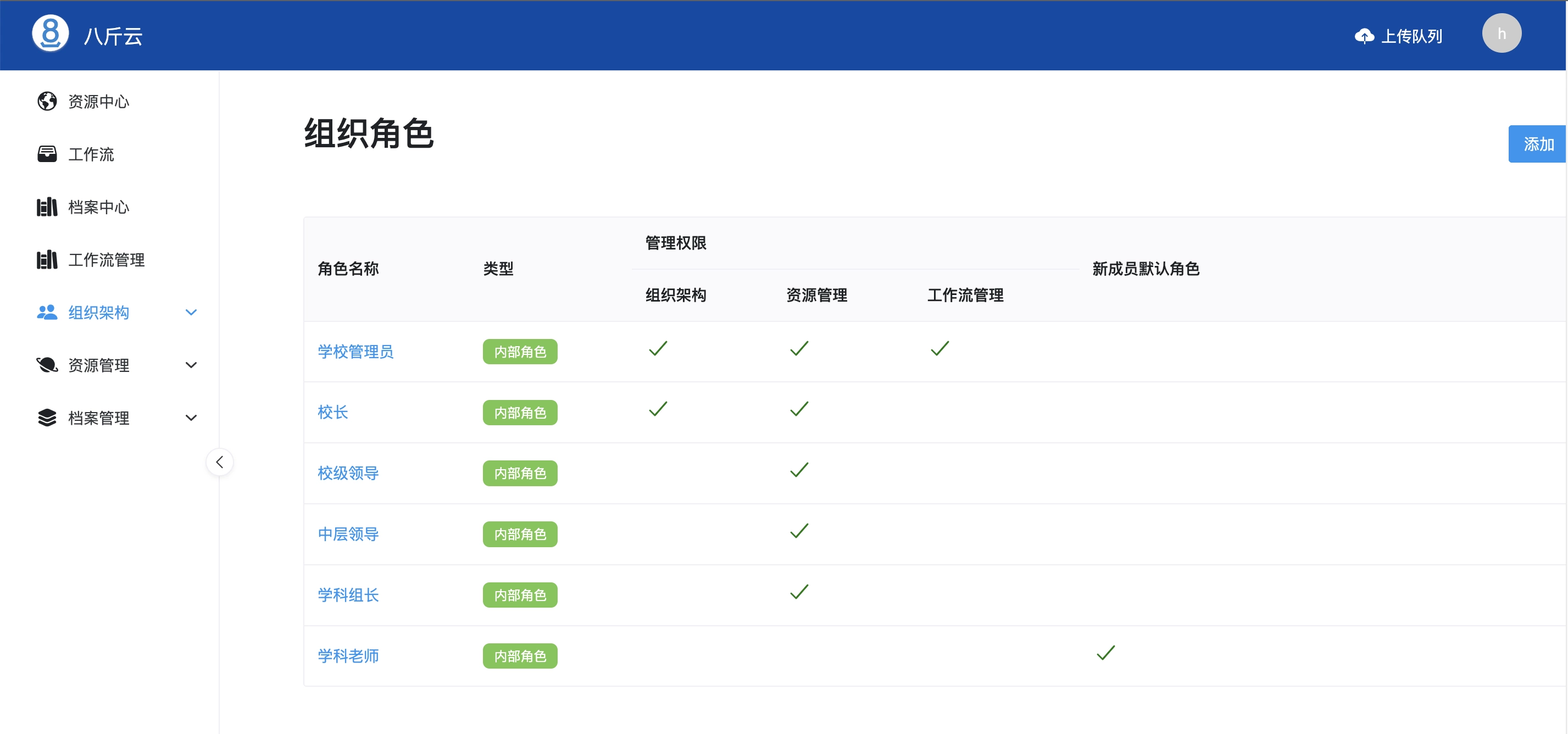Click the stacked layers icon for 档案管理
The width and height of the screenshot is (1568, 734).
pos(47,418)
